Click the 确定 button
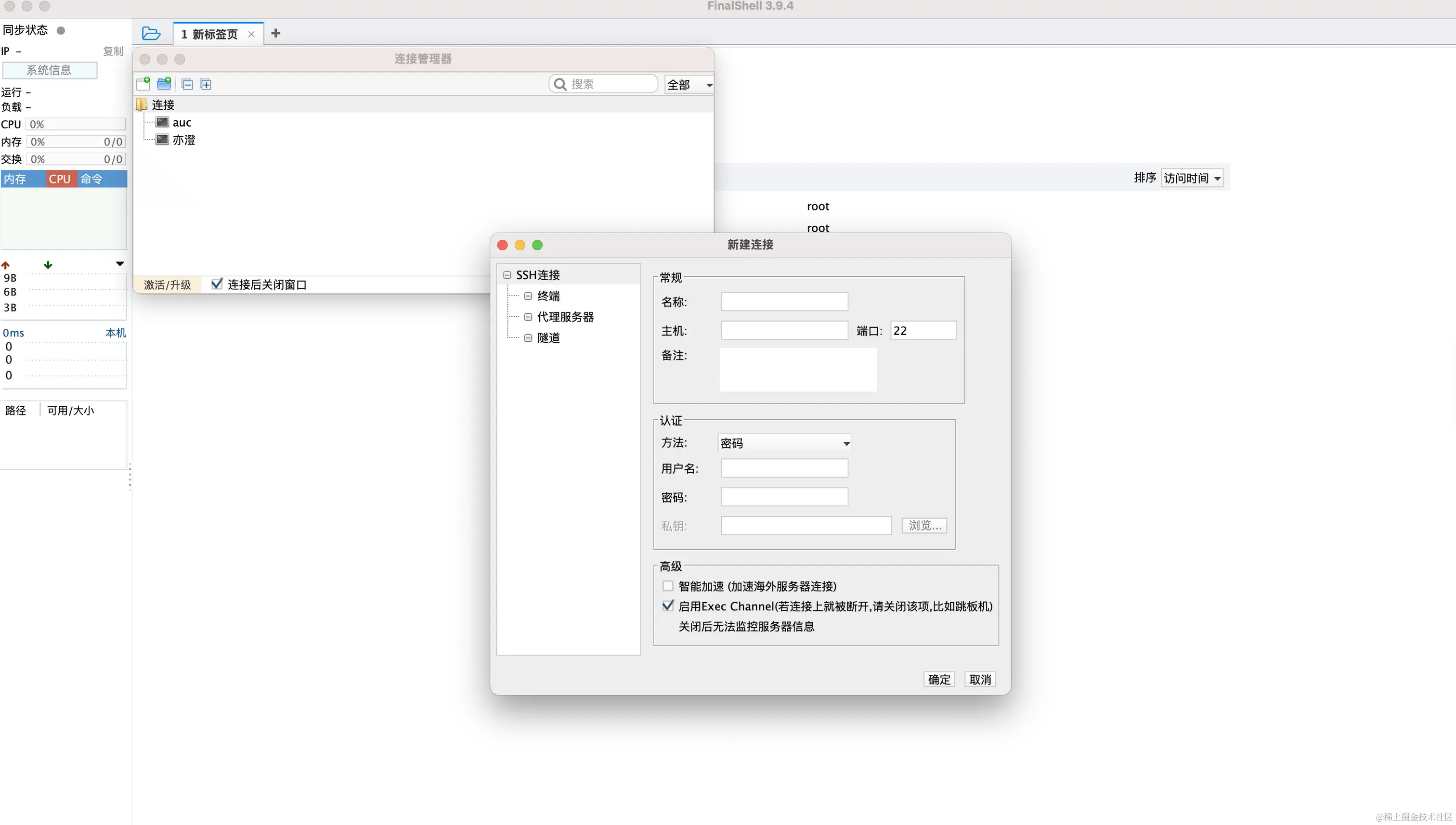1456x825 pixels. [938, 679]
